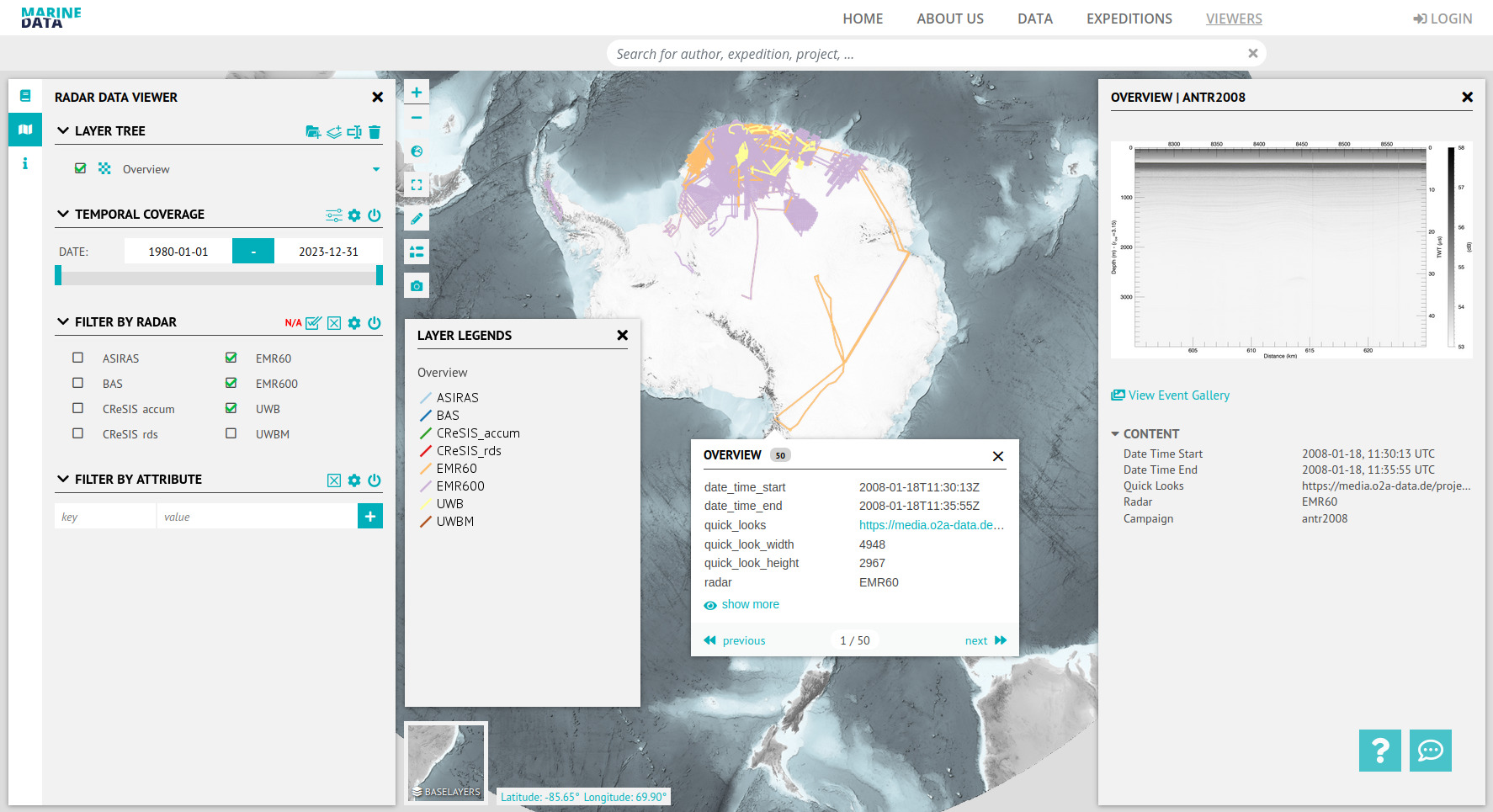Add a new group in the Layer Tree
This screenshot has width=1493, height=812.
tap(312, 131)
